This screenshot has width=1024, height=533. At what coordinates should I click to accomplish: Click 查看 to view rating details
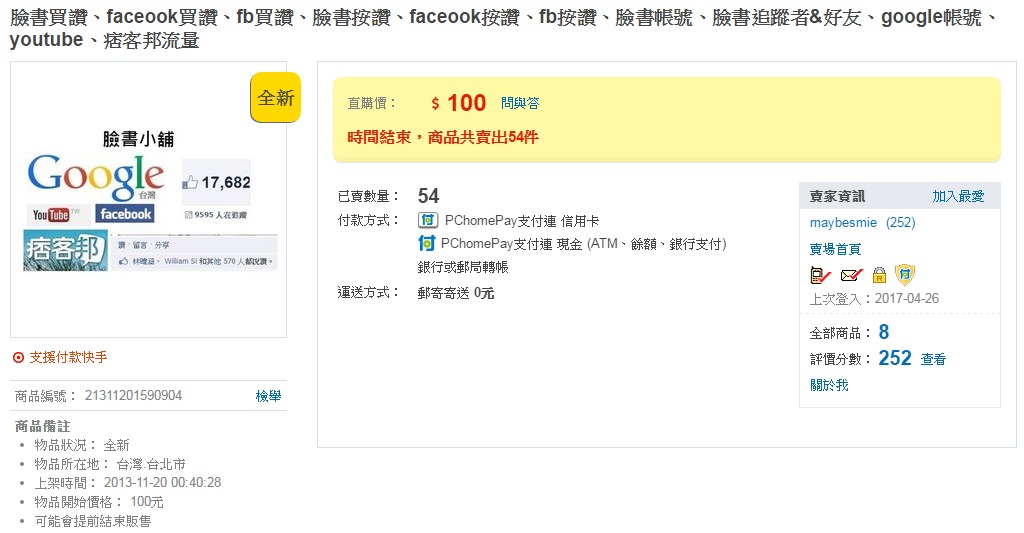933,359
